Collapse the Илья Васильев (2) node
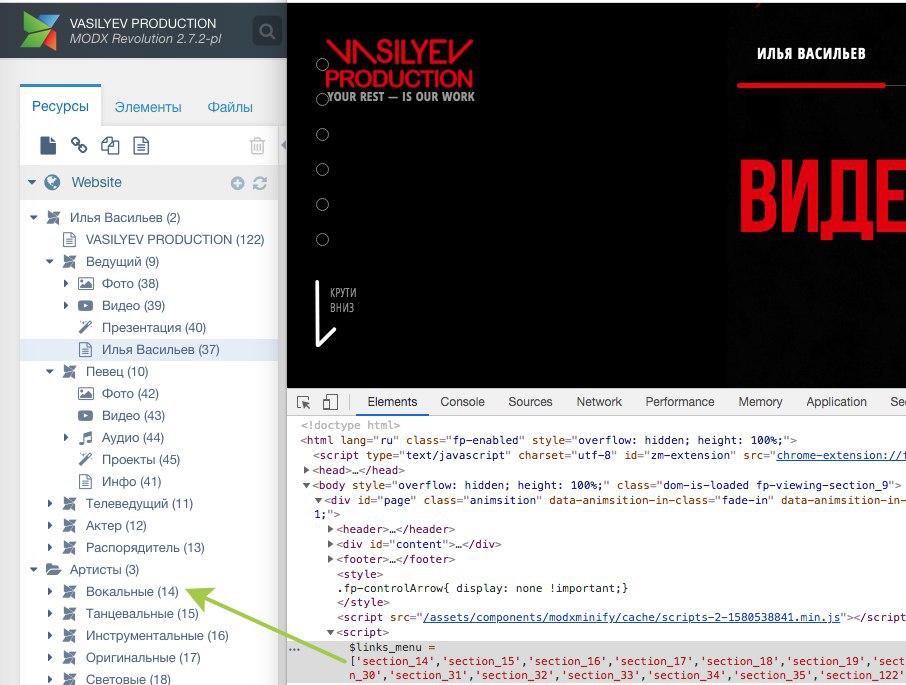Screen dimensions: 906x685 tap(34, 218)
